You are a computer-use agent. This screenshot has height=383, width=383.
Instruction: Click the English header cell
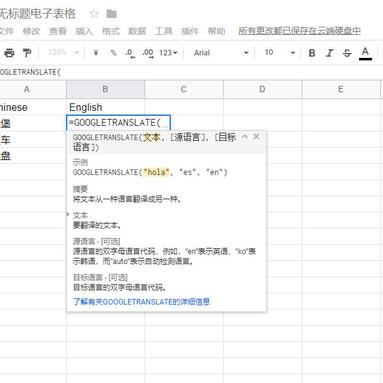(105, 107)
